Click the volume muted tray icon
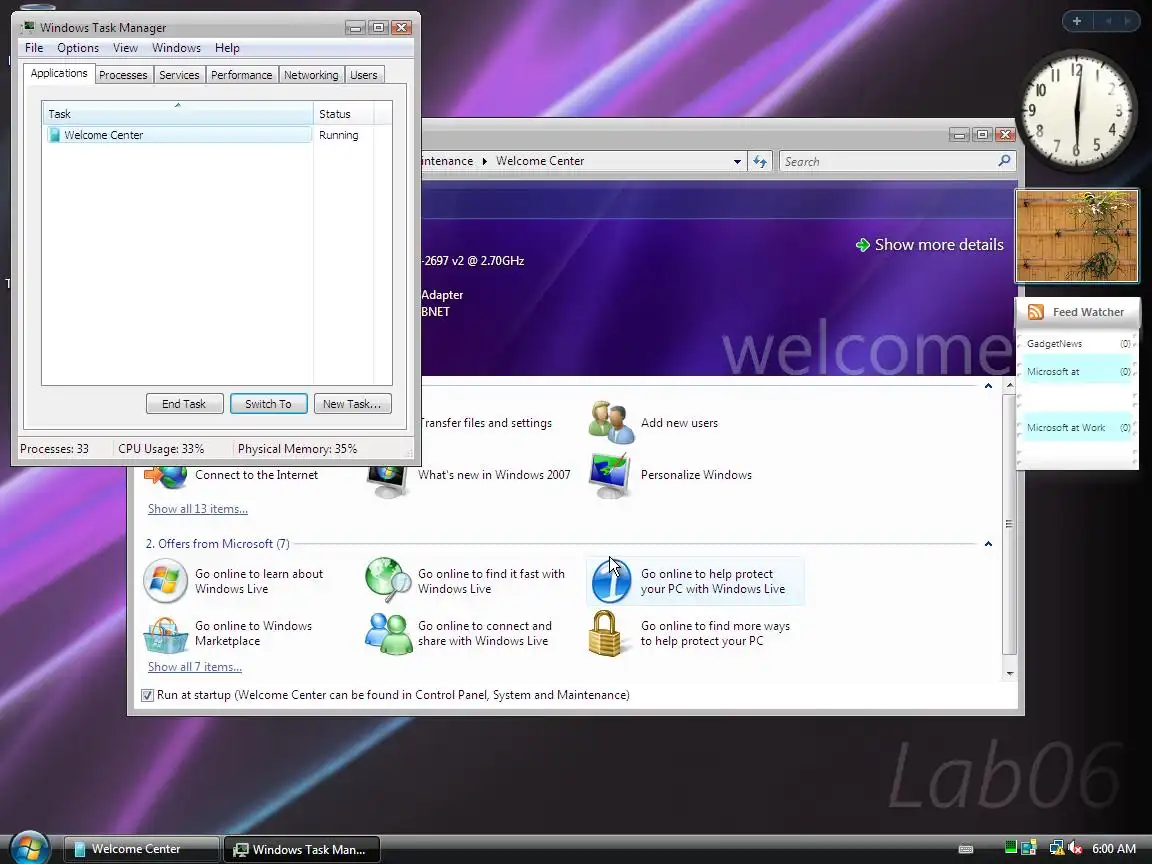This screenshot has width=1152, height=864. click(x=1075, y=848)
